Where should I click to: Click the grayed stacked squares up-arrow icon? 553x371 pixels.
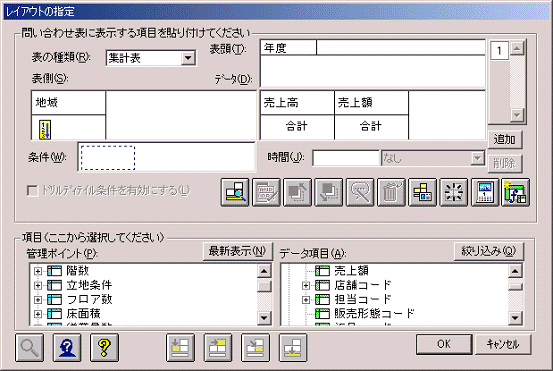coord(298,192)
